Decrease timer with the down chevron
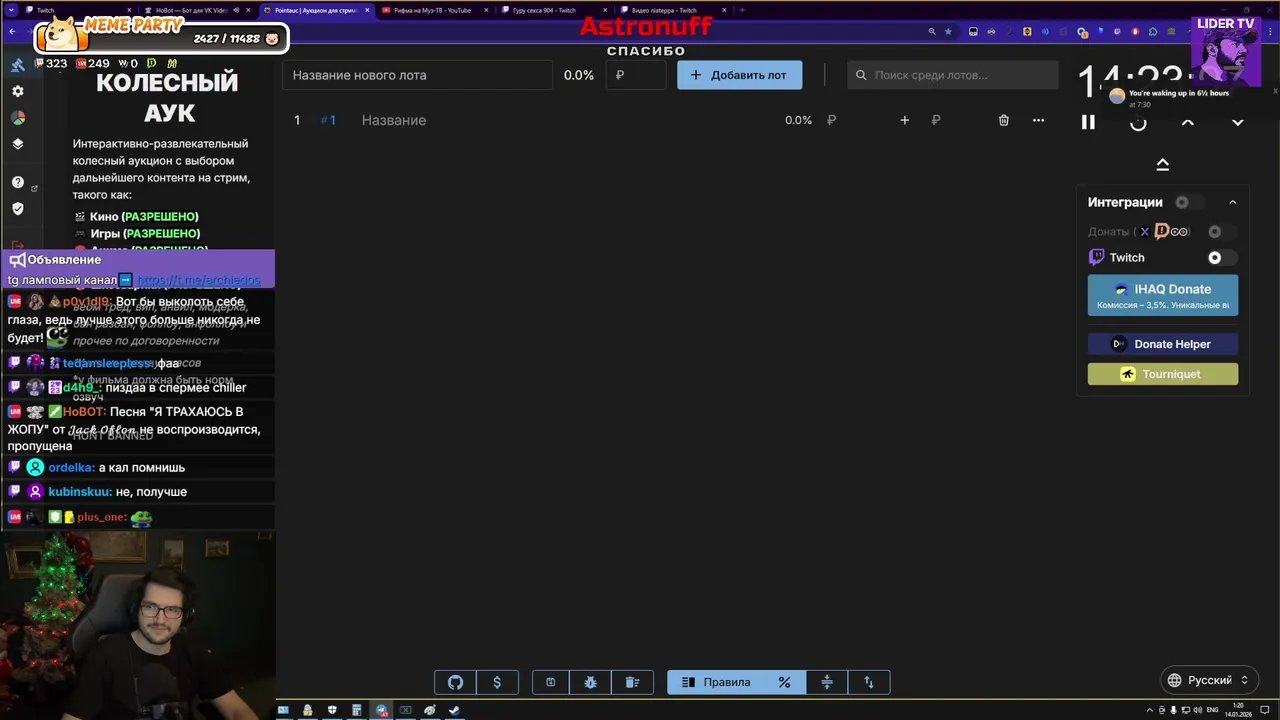This screenshot has width=1280, height=720. [x=1237, y=123]
